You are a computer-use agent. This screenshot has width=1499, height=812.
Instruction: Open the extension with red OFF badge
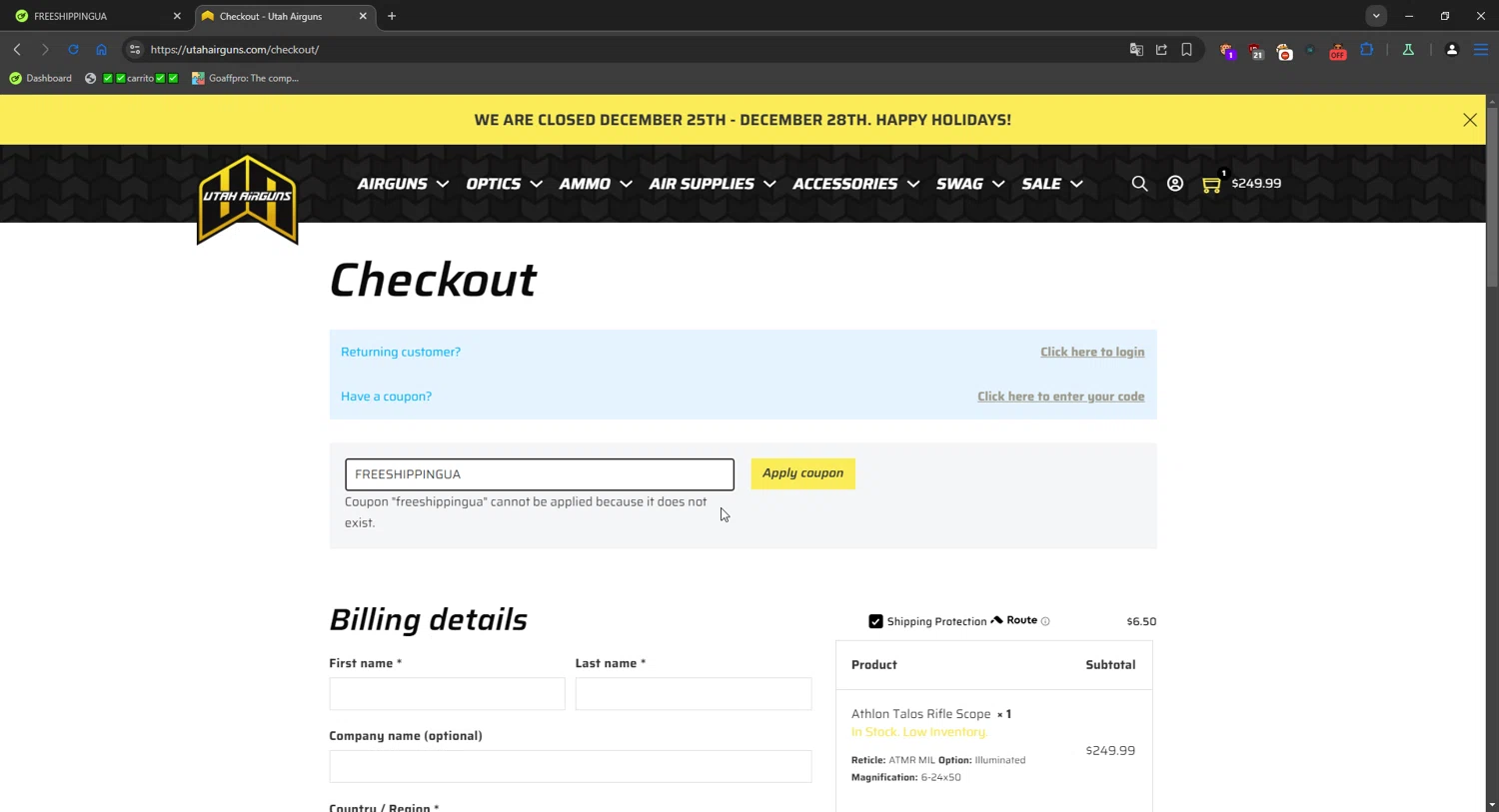click(1337, 51)
